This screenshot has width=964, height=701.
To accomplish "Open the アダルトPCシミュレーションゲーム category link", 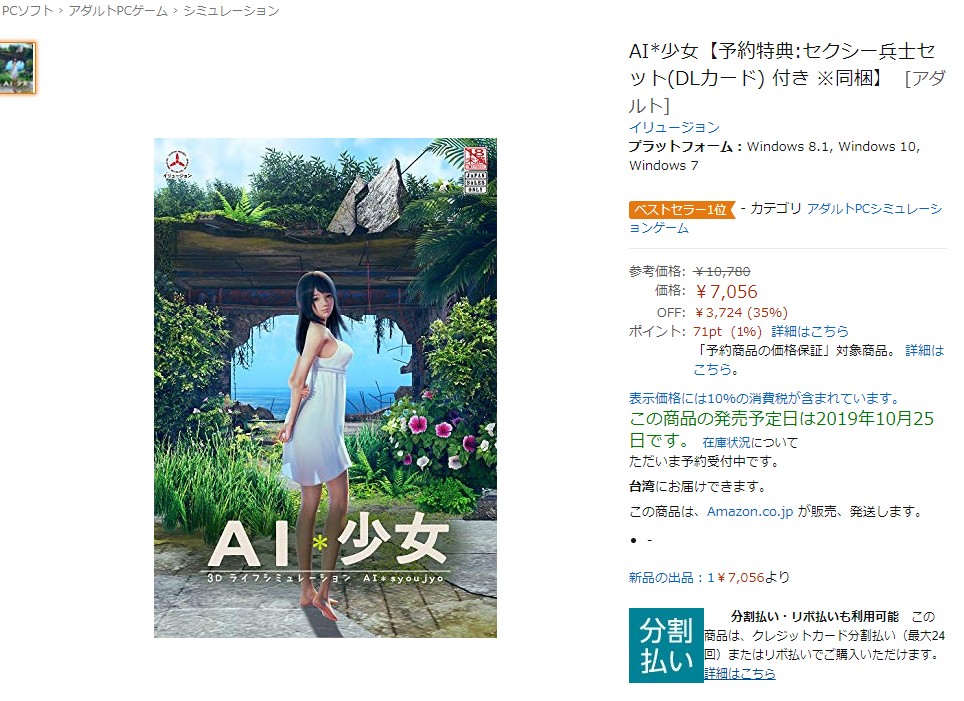I will point(785,218).
